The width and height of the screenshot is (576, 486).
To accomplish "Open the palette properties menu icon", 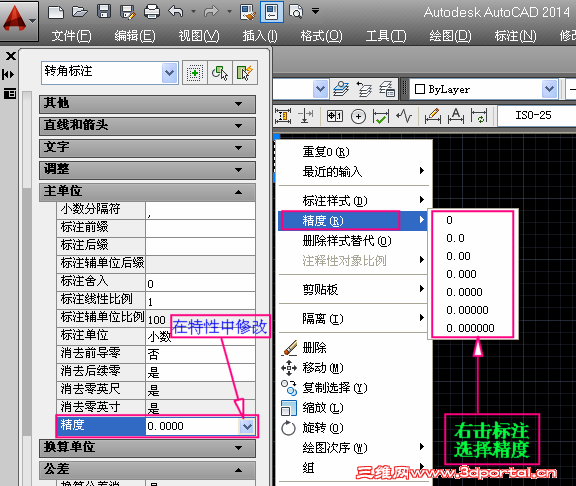I will pyautogui.click(x=10, y=93).
